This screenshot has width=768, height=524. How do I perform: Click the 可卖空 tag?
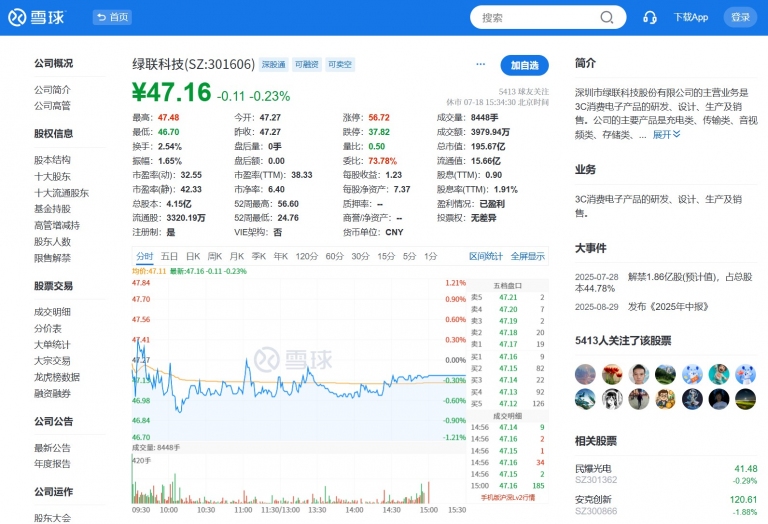[x=340, y=65]
